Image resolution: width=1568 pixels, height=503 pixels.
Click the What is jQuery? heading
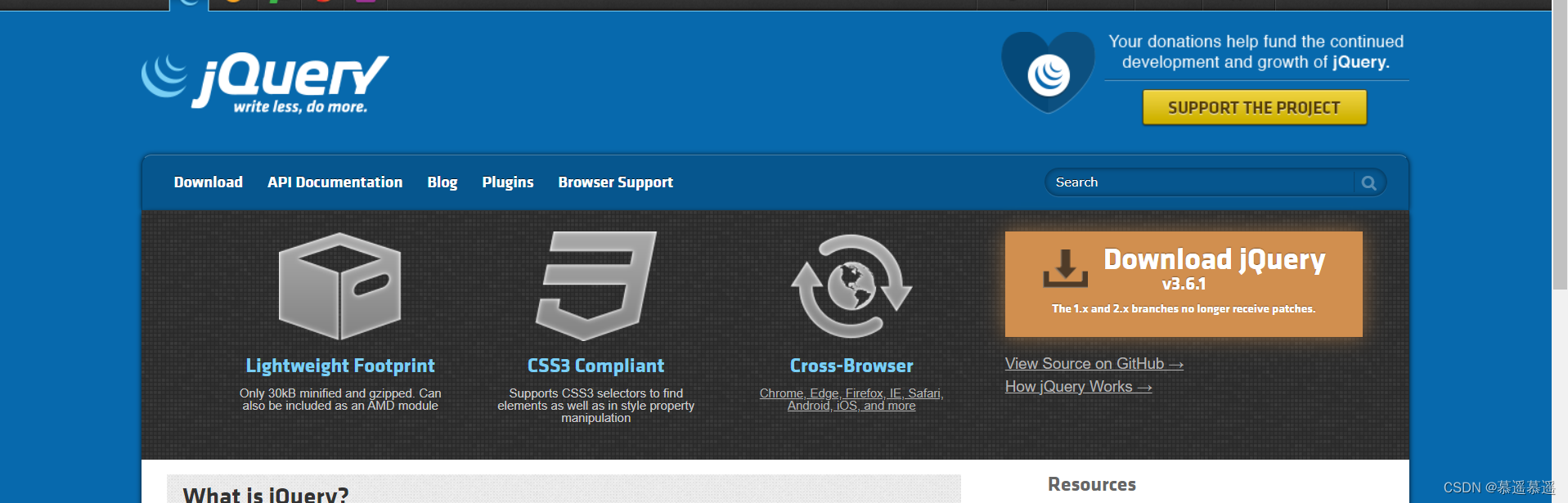coord(266,494)
